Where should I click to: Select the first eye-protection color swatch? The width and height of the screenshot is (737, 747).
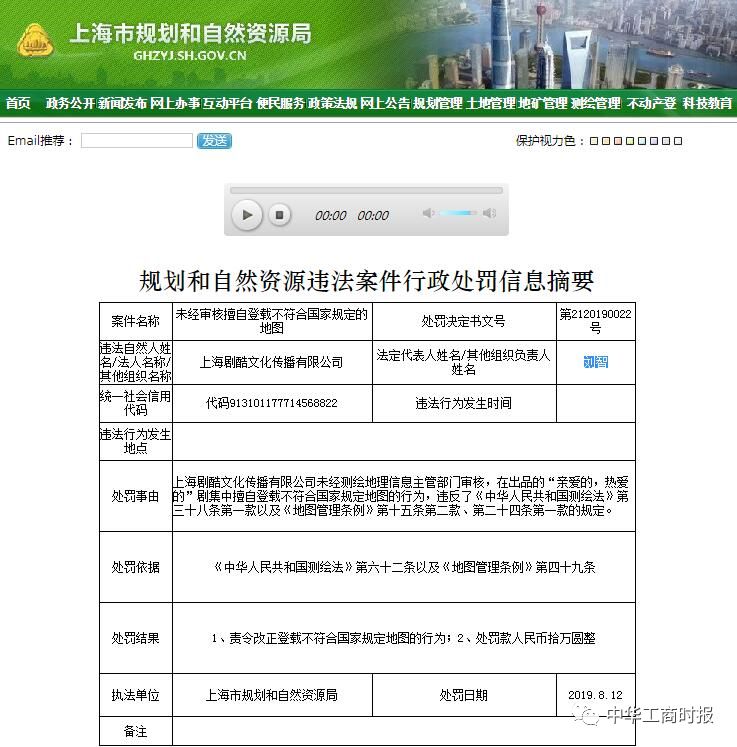[594, 141]
